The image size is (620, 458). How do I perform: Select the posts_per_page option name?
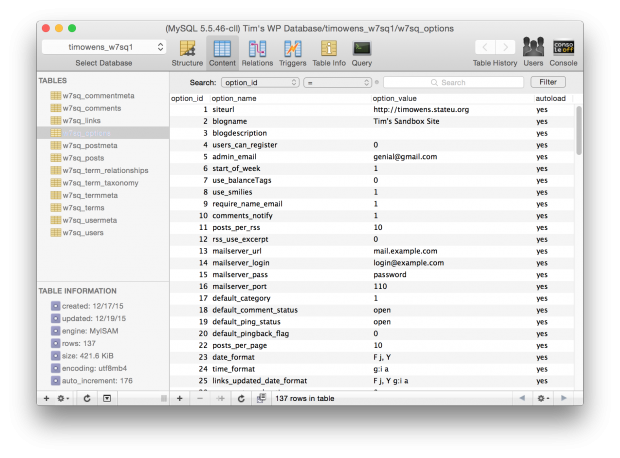(240, 345)
